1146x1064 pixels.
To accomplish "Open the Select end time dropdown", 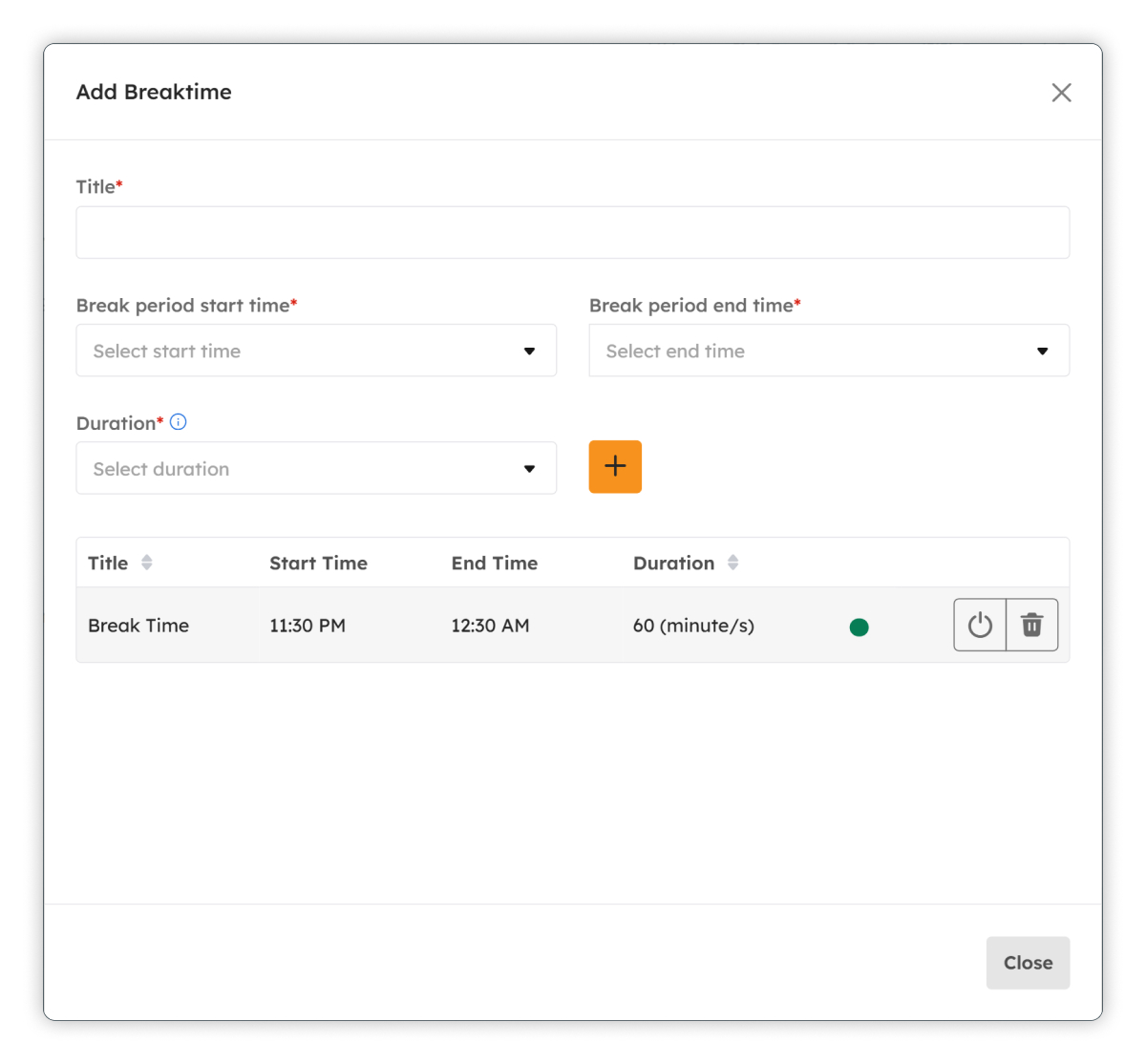I will point(829,351).
